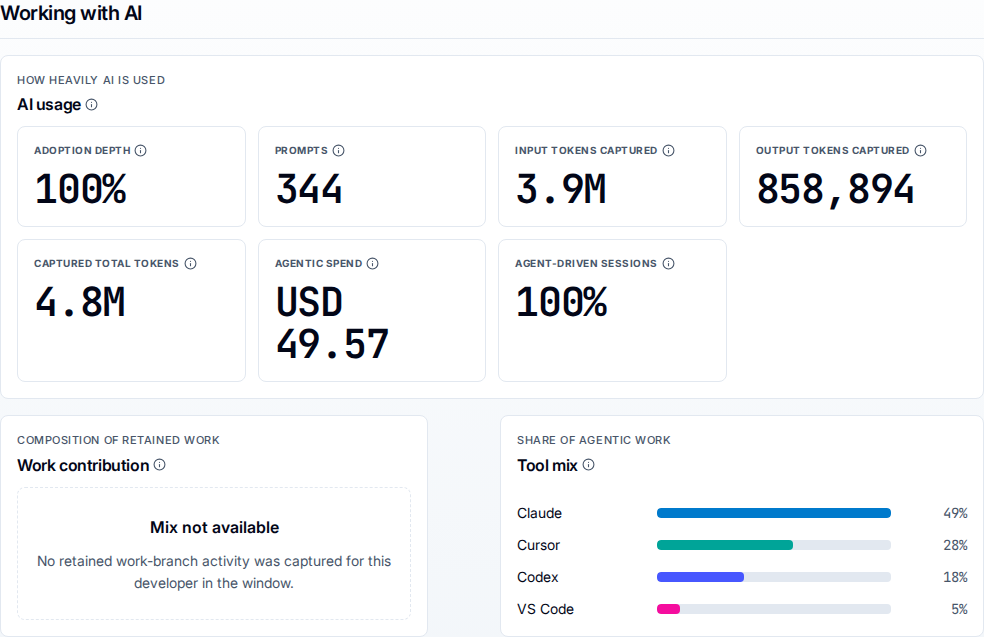Click the pink VS Code bar
Screen dimensions: 984x637
668,609
